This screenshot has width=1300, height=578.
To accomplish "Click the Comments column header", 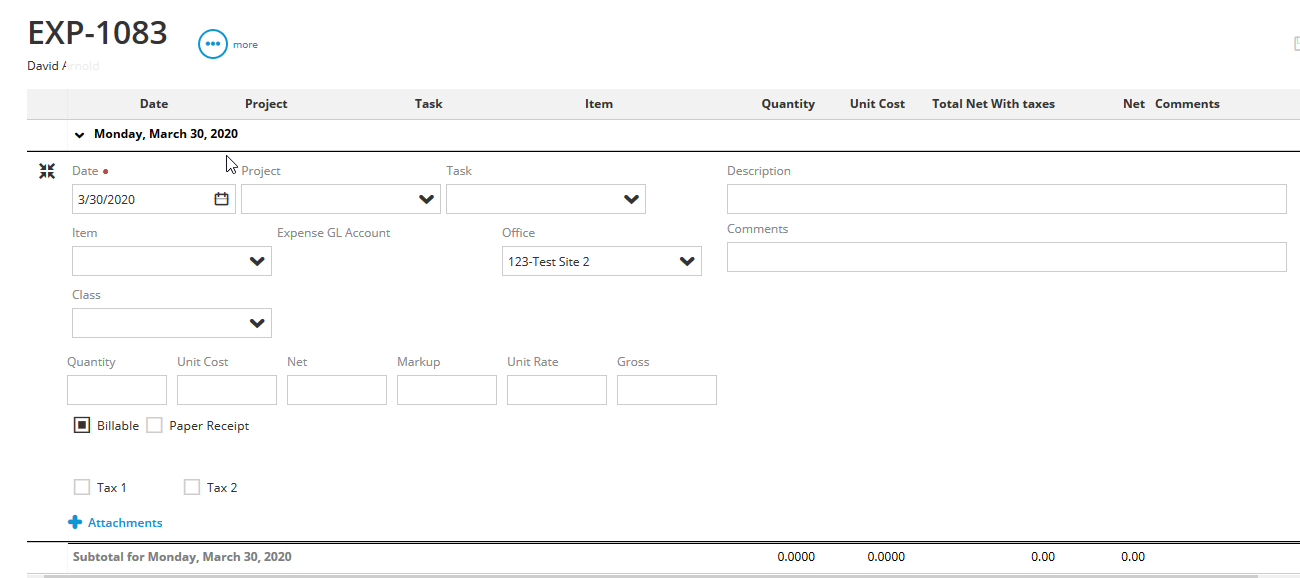I will tap(1187, 104).
